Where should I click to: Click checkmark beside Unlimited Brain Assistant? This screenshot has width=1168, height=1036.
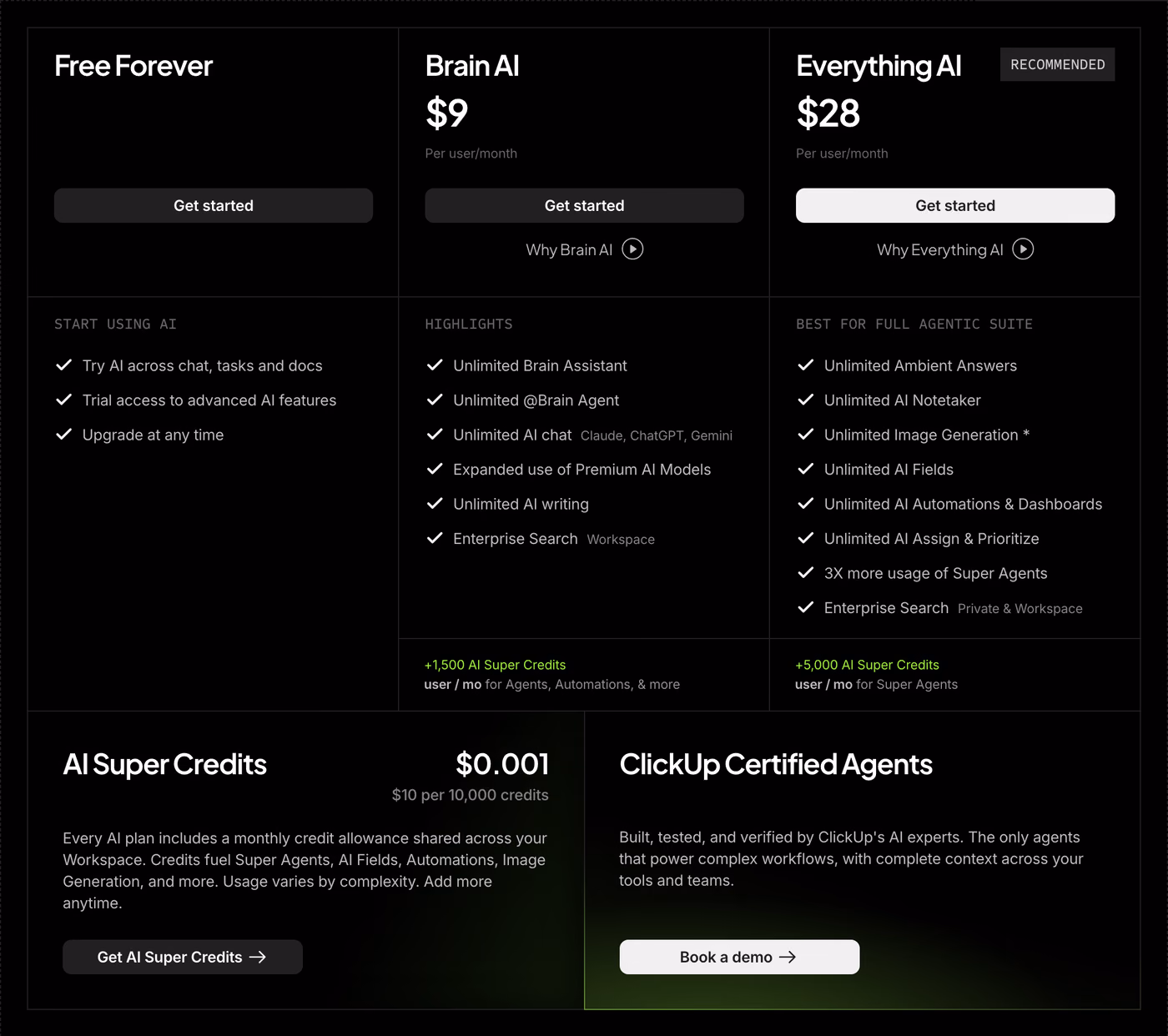click(x=435, y=365)
